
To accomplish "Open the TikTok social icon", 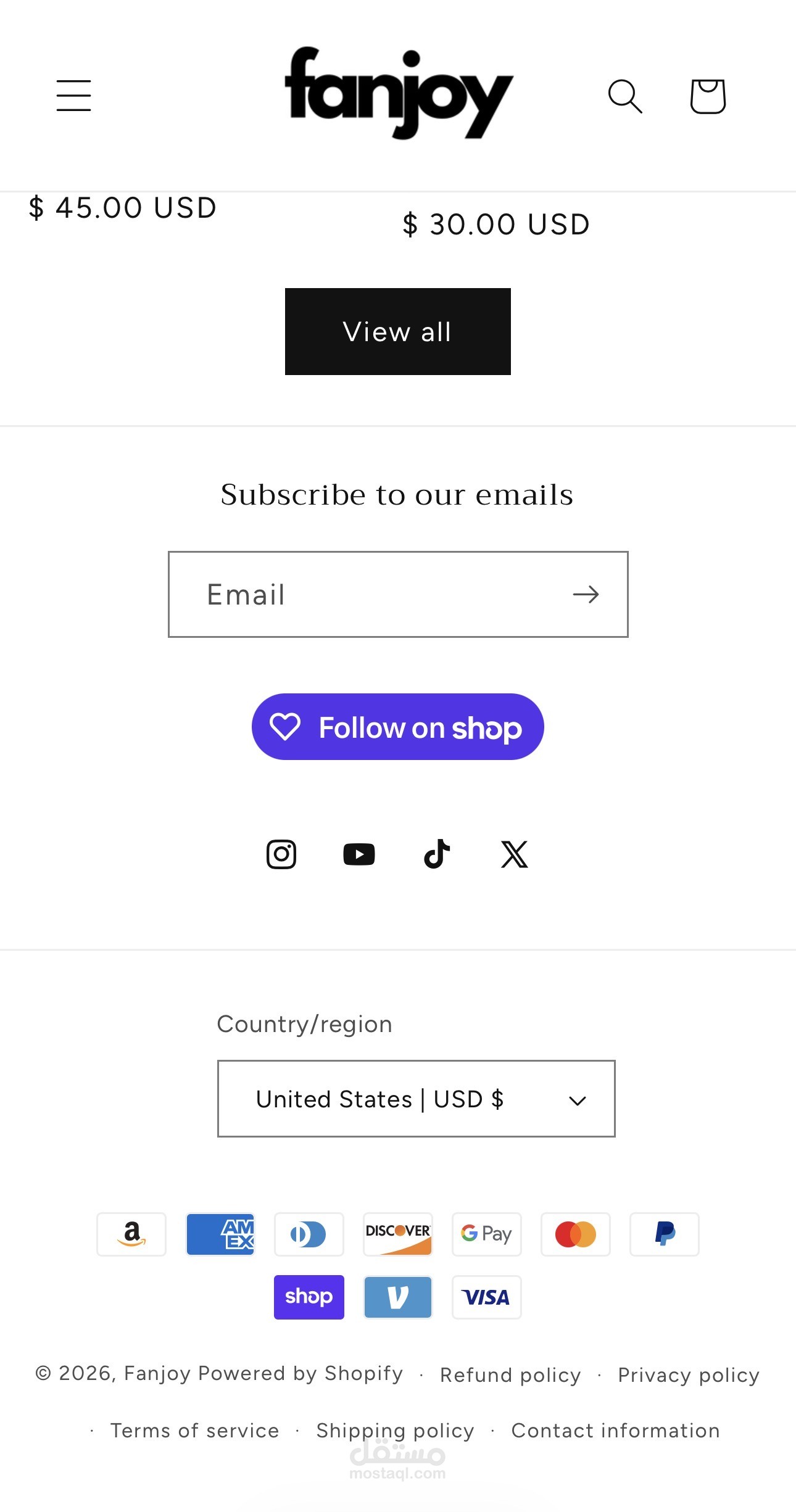I will click(437, 854).
